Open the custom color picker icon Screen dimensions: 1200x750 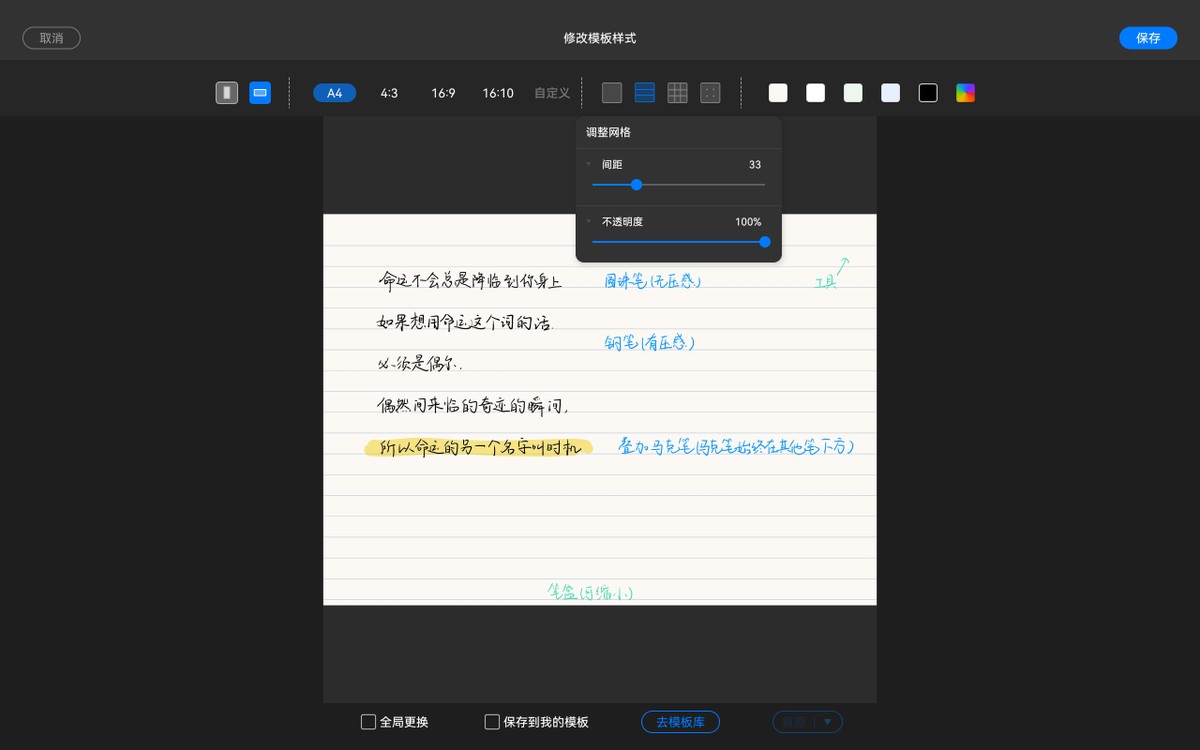[965, 92]
